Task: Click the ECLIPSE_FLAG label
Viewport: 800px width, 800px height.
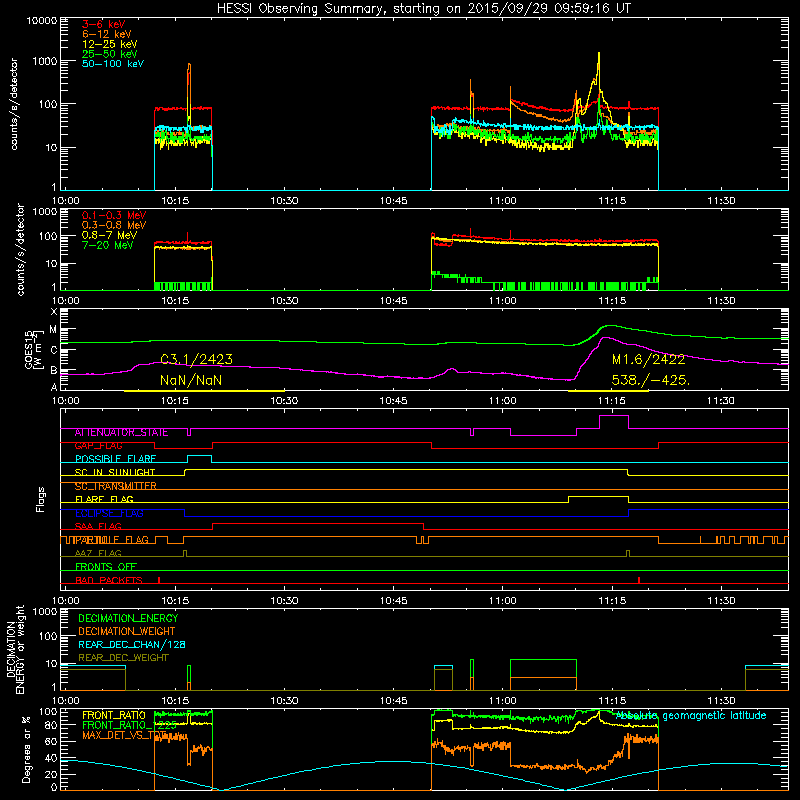Action: pyautogui.click(x=109, y=513)
